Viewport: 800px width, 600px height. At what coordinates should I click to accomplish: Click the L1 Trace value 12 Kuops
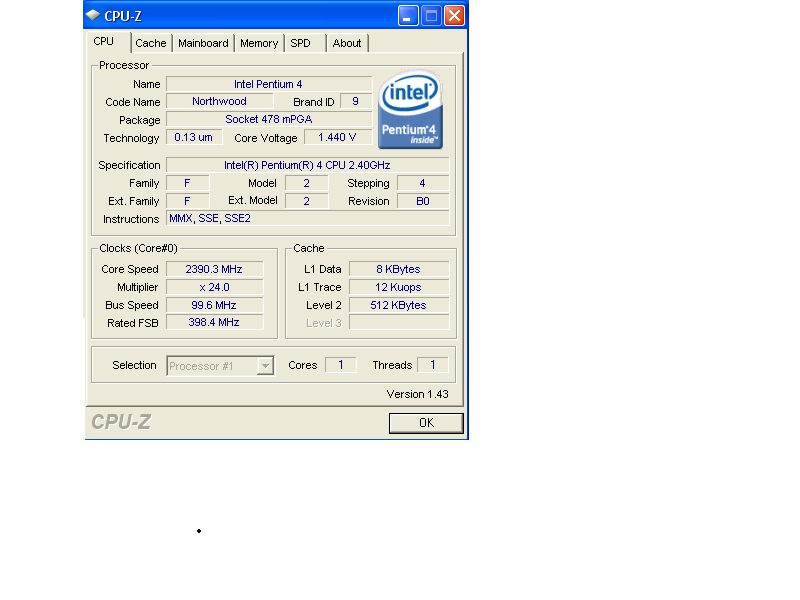point(399,287)
